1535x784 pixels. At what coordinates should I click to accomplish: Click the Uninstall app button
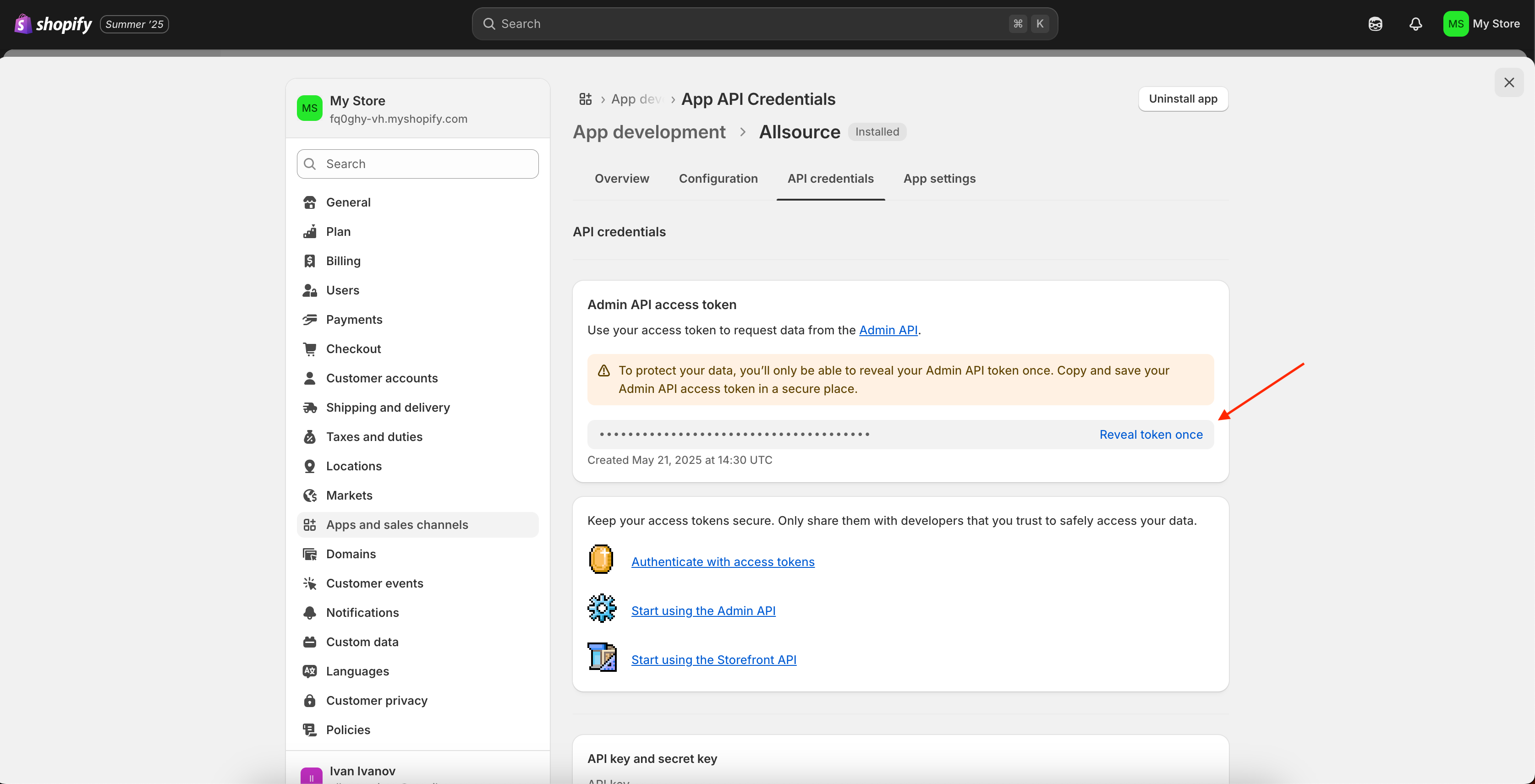1182,99
